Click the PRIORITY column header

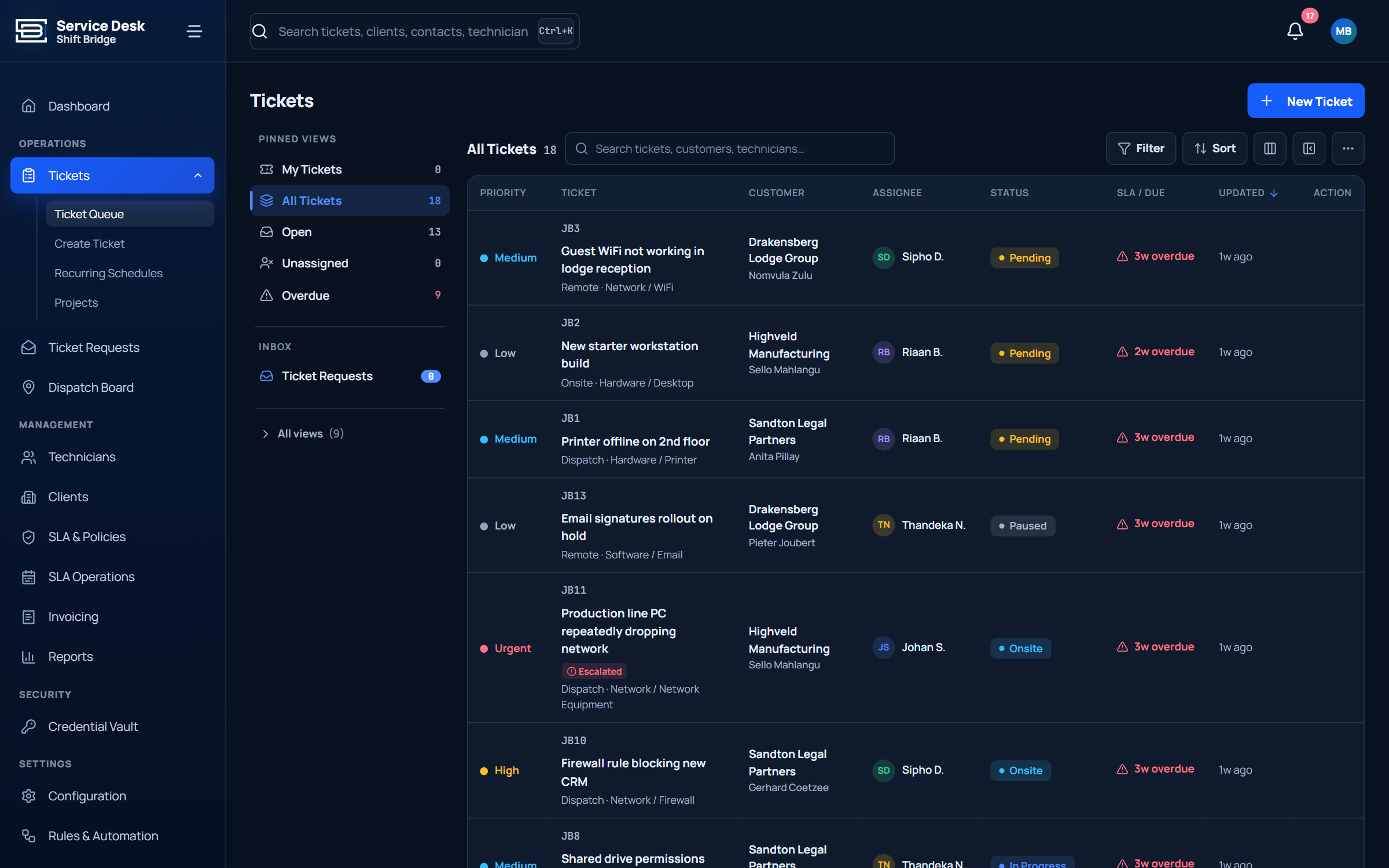tap(502, 193)
